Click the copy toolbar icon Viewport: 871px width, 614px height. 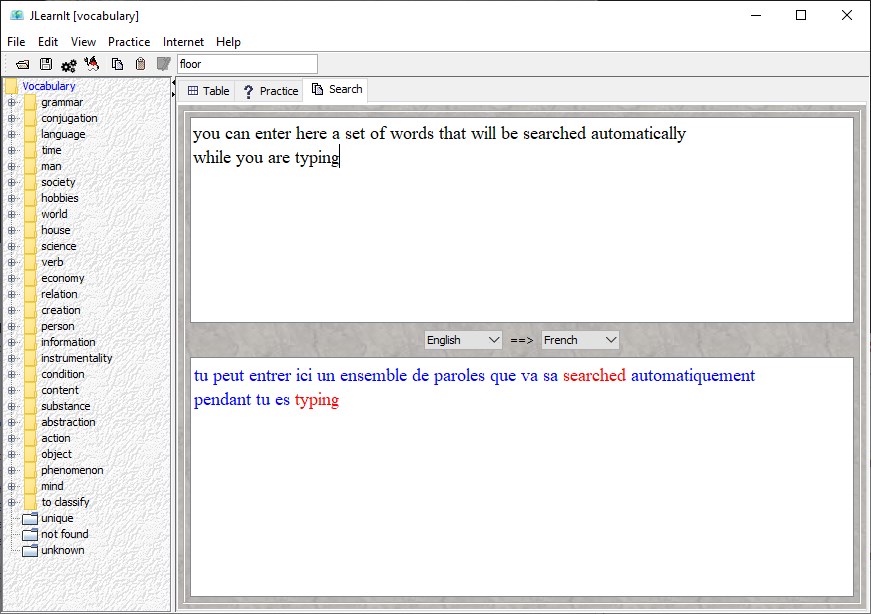tap(117, 64)
